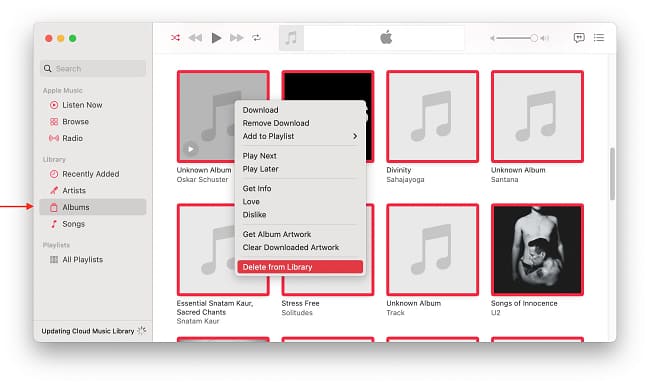Adjust the volume slider knob
Image resolution: width=650 pixels, height=386 pixels.
click(534, 38)
